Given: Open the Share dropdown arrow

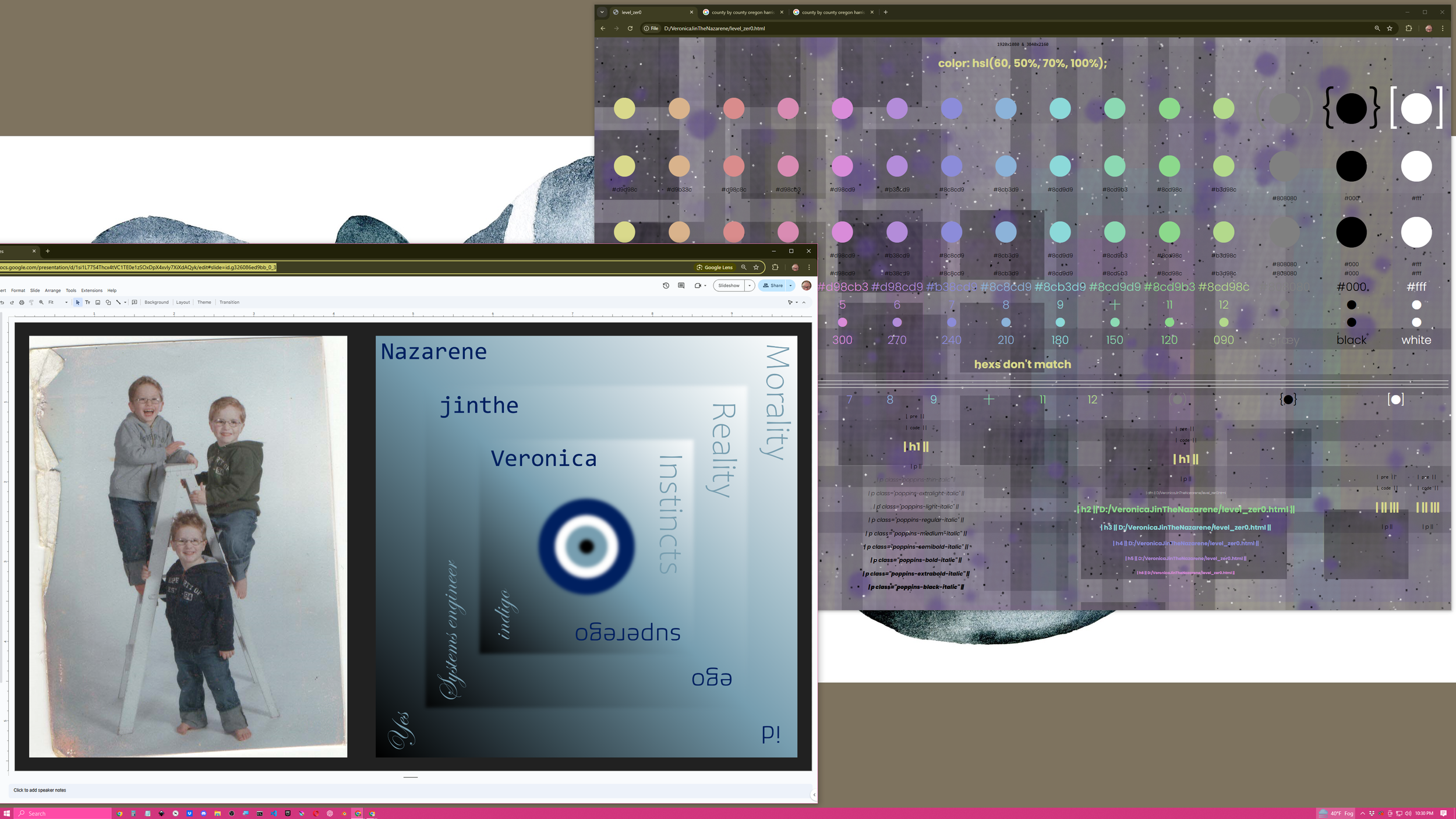Looking at the screenshot, I should coord(790,285).
